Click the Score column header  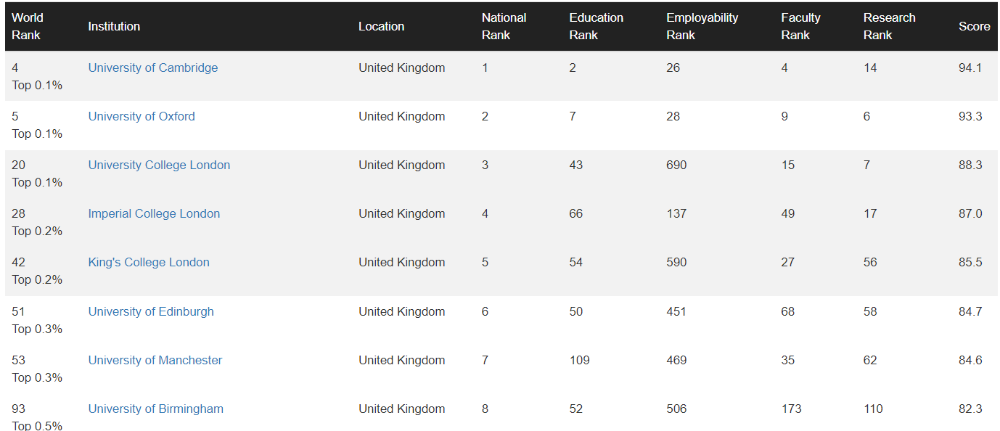pyautogui.click(x=974, y=26)
